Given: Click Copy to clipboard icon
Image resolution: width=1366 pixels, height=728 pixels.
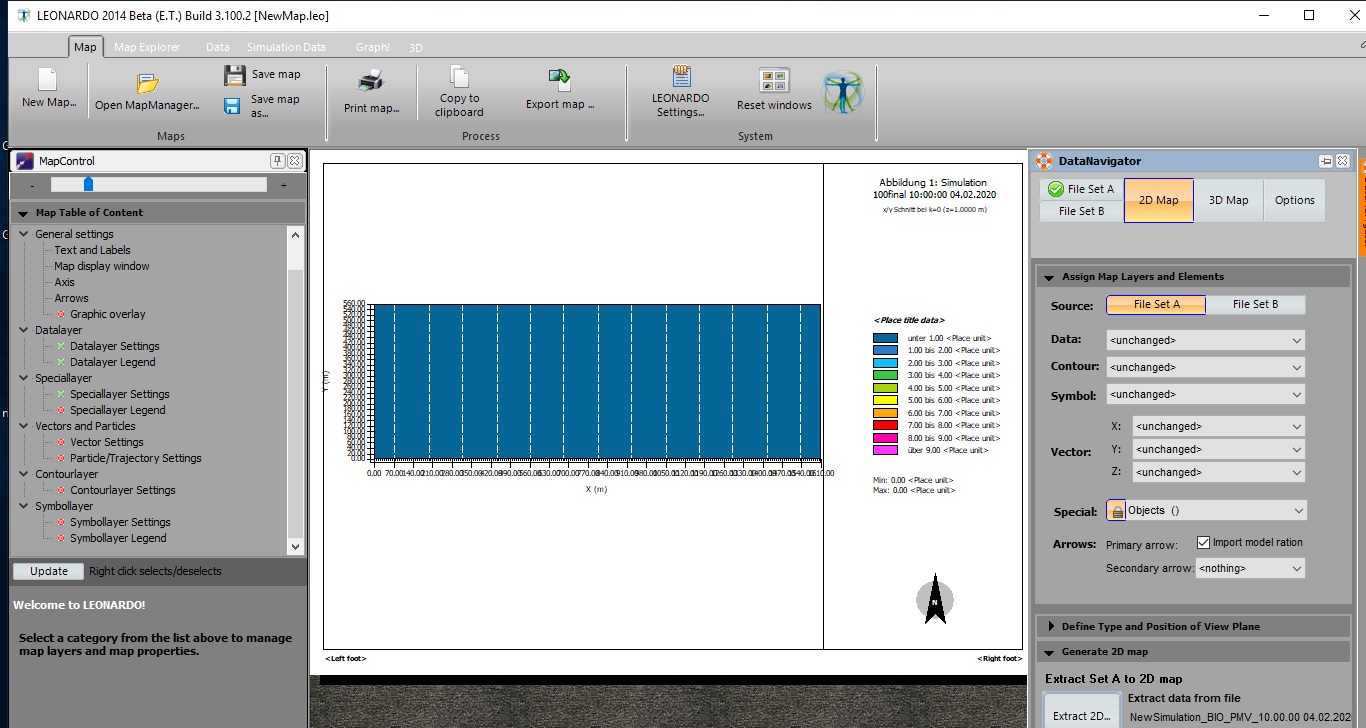Looking at the screenshot, I should tap(459, 77).
